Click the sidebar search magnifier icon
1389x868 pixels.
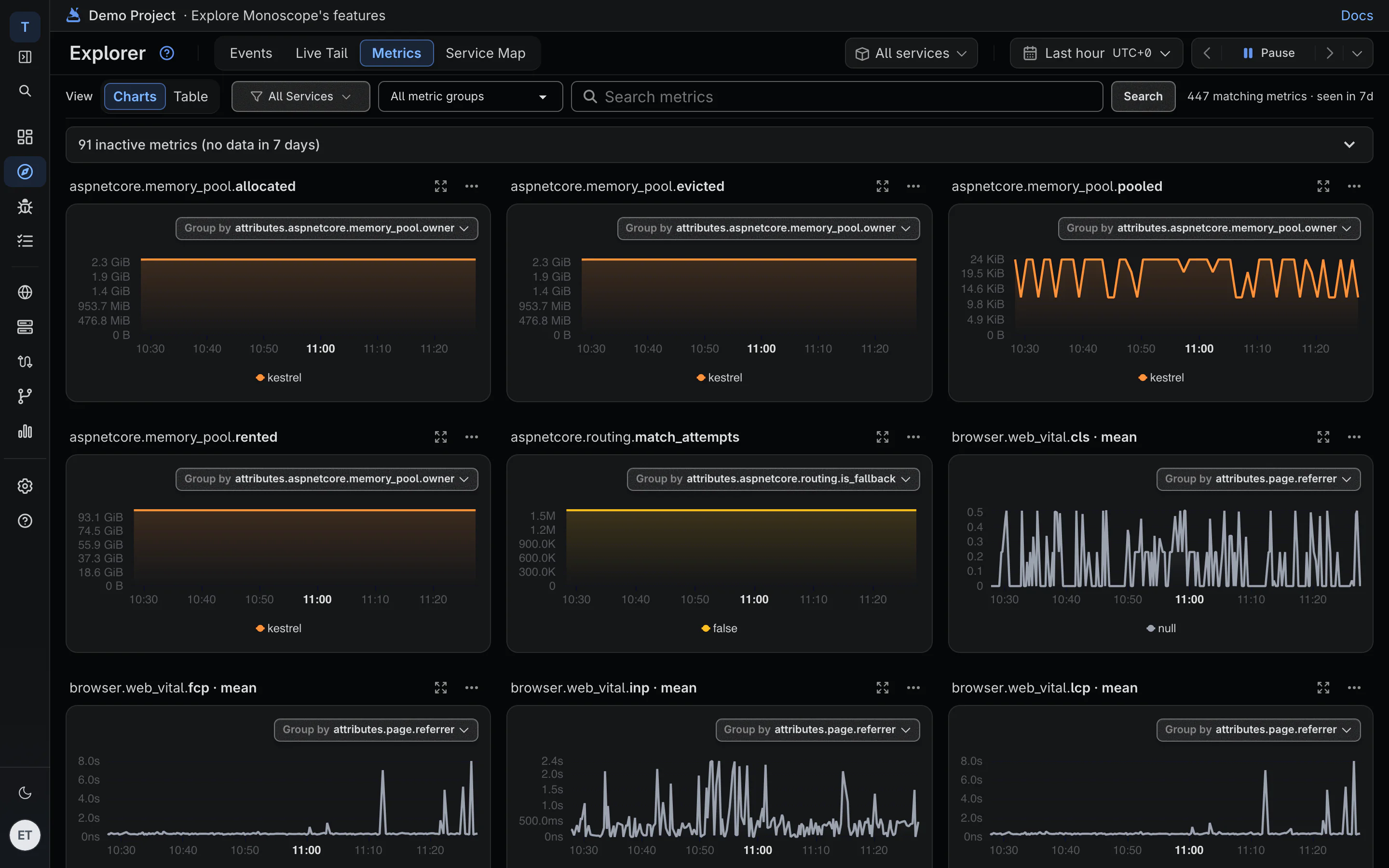point(25,91)
